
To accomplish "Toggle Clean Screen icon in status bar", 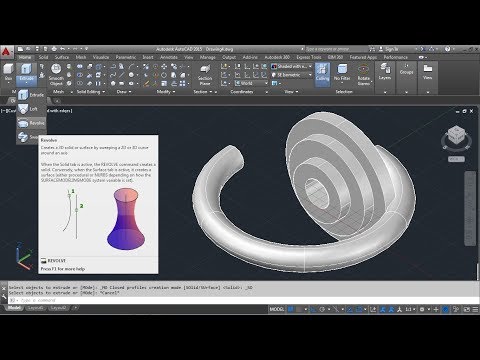I will [x=467, y=309].
